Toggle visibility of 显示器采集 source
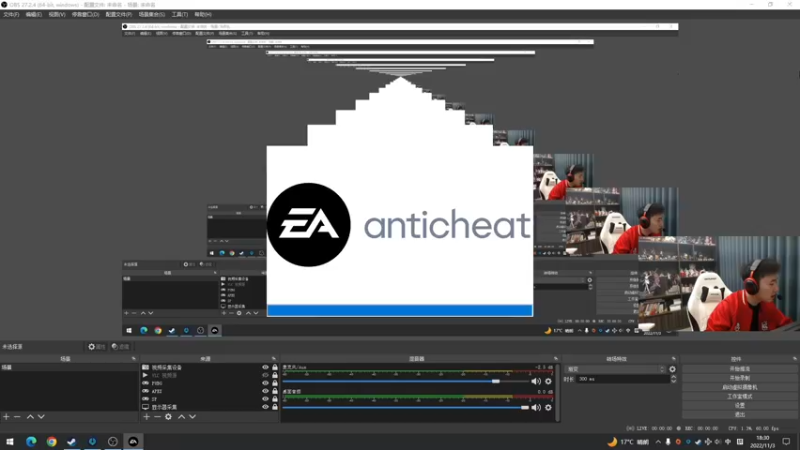800x450 pixels. click(265, 407)
